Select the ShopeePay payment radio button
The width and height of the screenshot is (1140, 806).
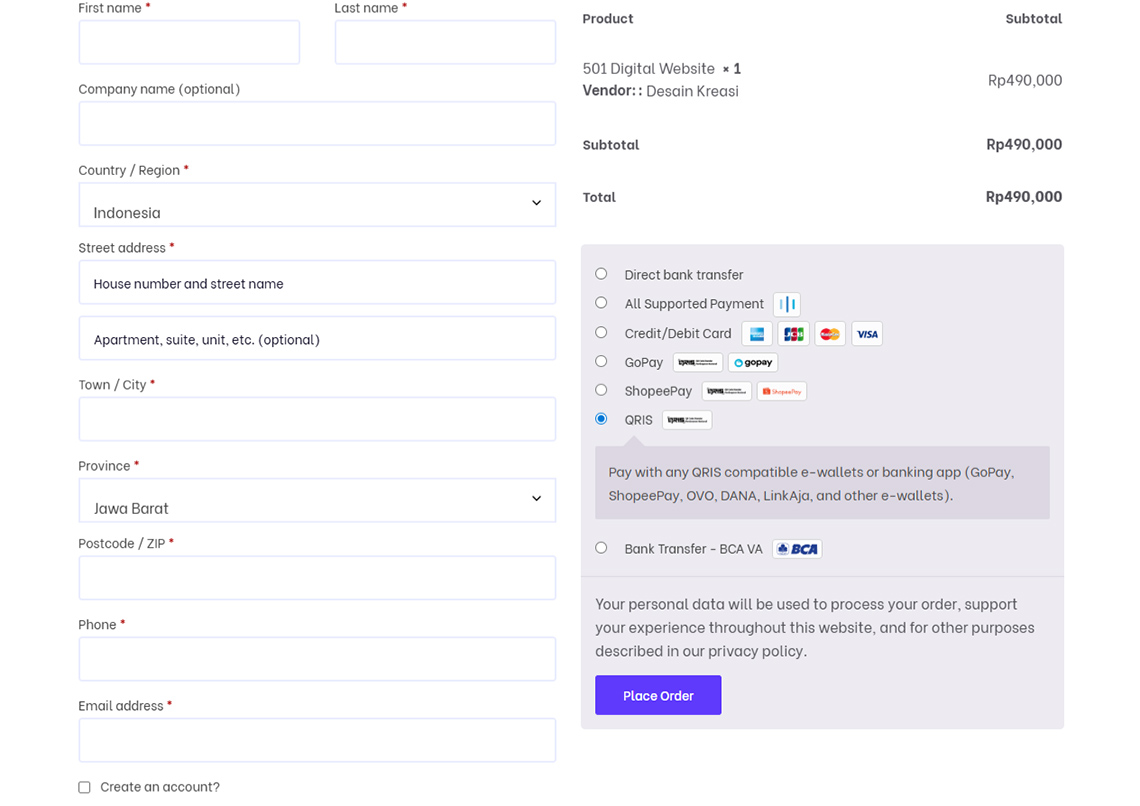[x=601, y=390]
